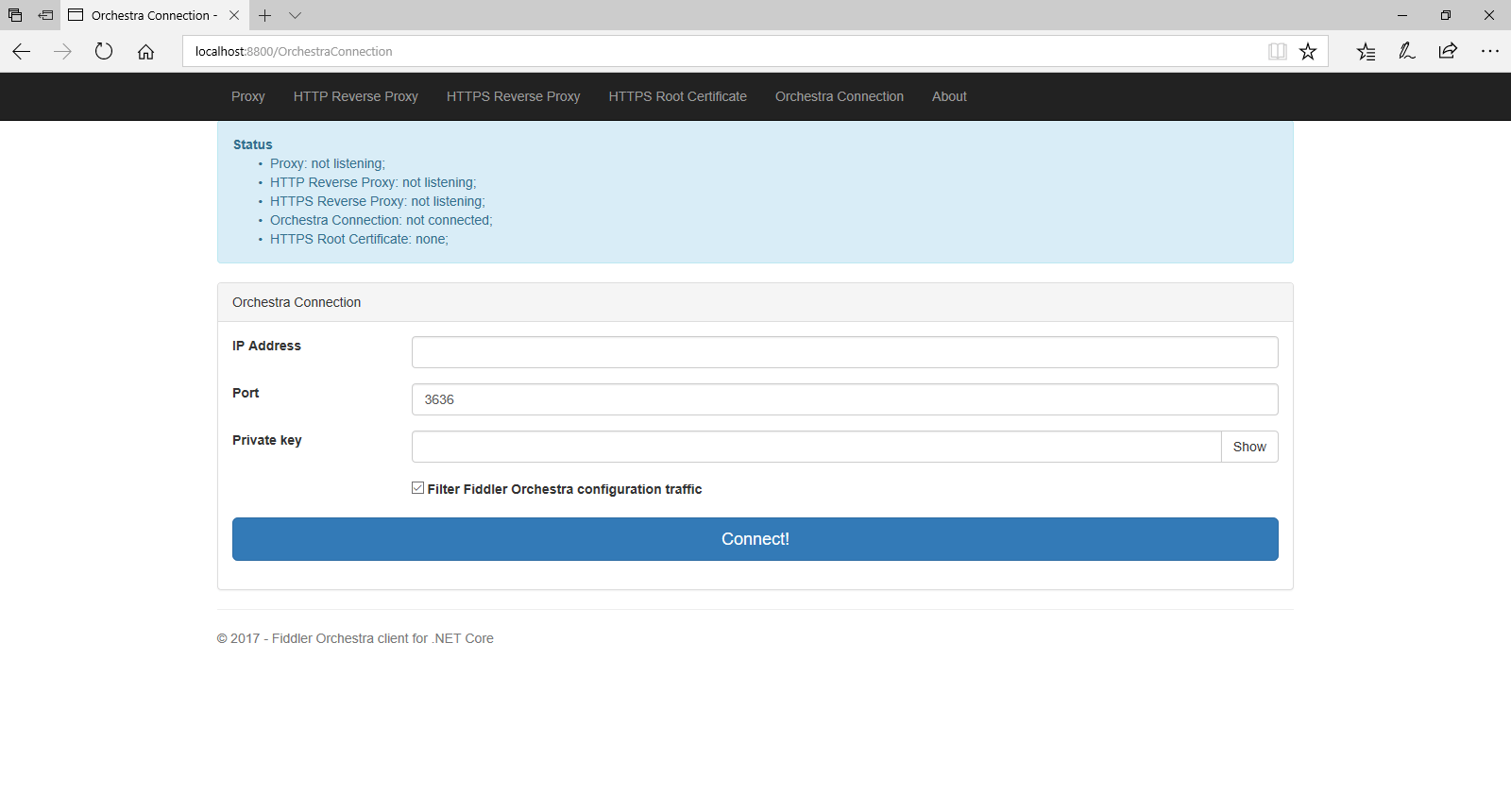This screenshot has height=812, width=1511.
Task: Open the browser Settings and more menu
Action: 1489,52
